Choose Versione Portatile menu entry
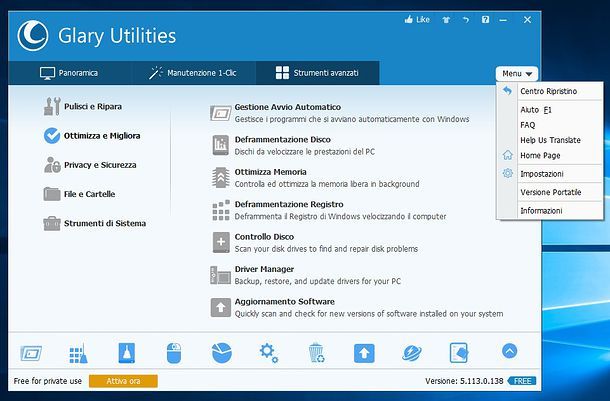The width and height of the screenshot is (610, 401). pos(550,192)
